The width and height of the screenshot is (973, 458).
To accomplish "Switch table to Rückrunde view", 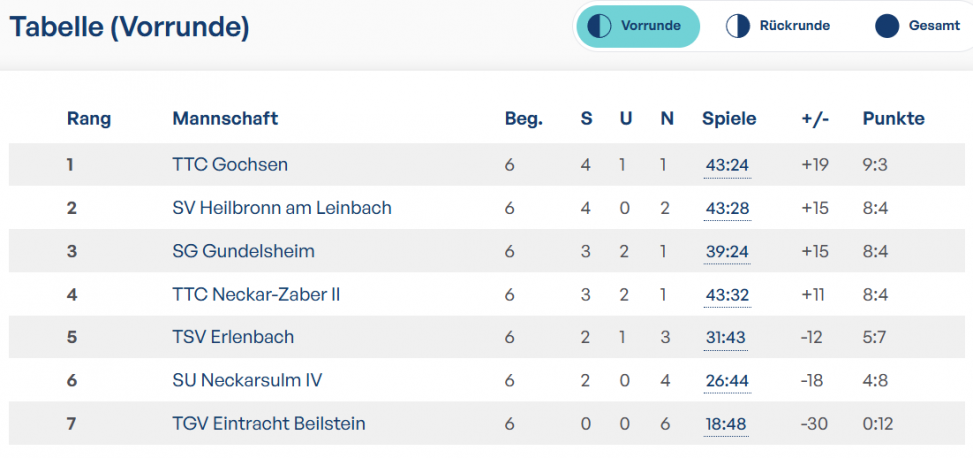I will (778, 27).
